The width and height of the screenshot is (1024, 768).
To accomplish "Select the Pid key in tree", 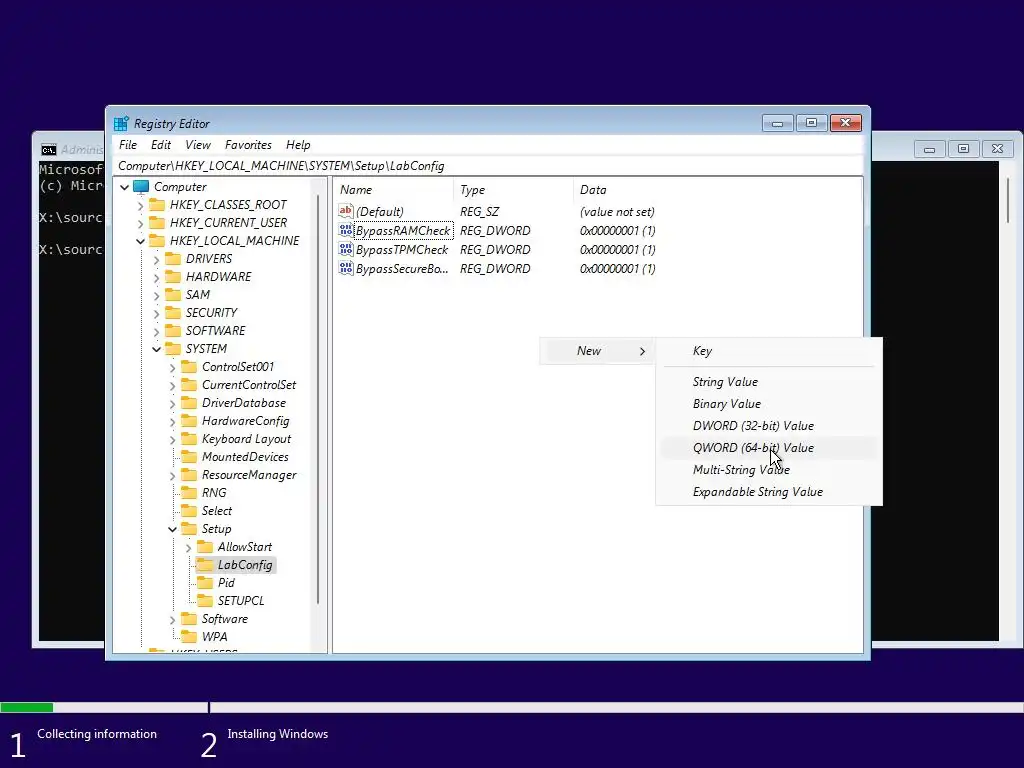I will point(226,583).
